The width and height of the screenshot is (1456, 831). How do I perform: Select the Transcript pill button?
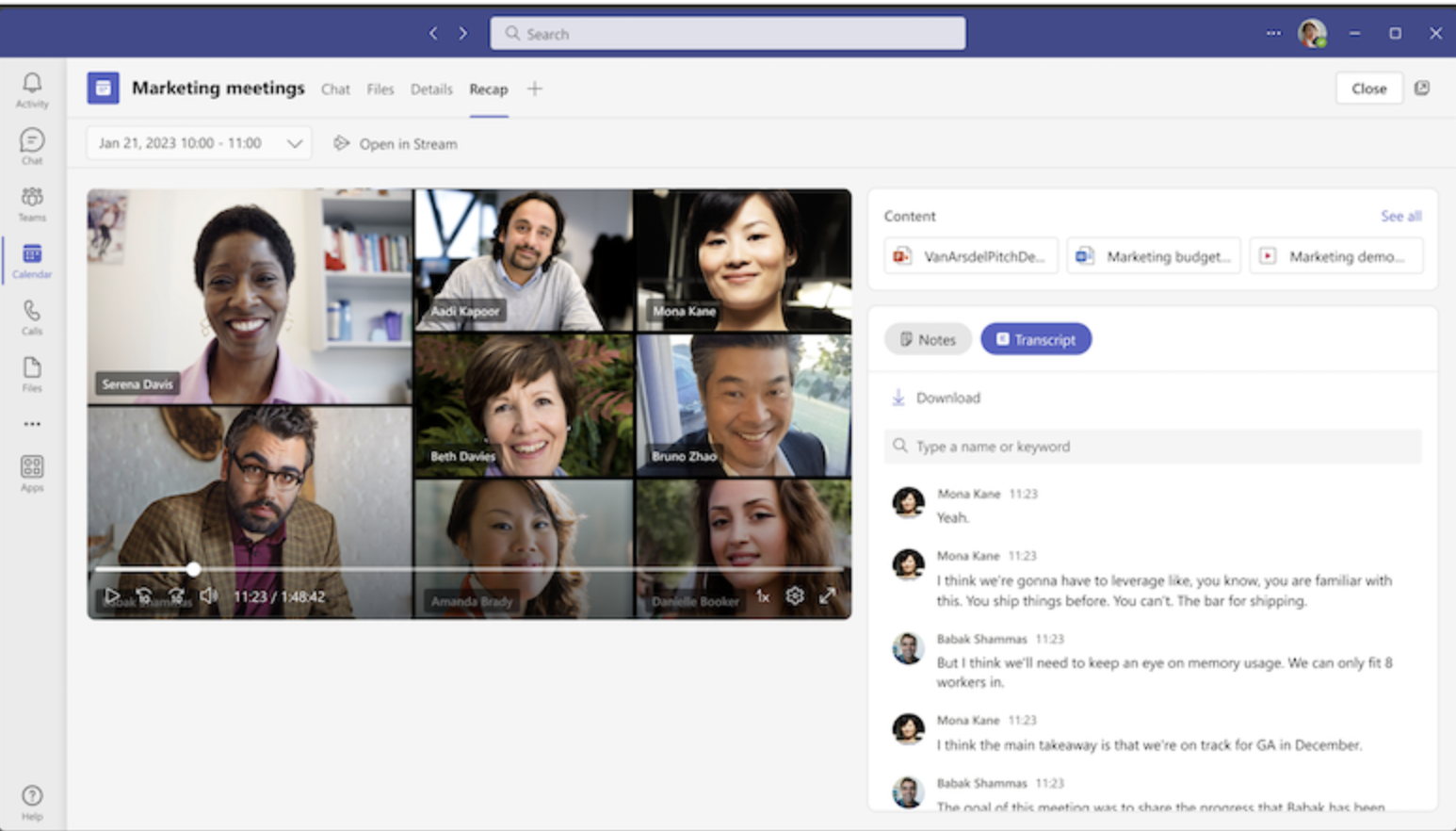[1036, 339]
